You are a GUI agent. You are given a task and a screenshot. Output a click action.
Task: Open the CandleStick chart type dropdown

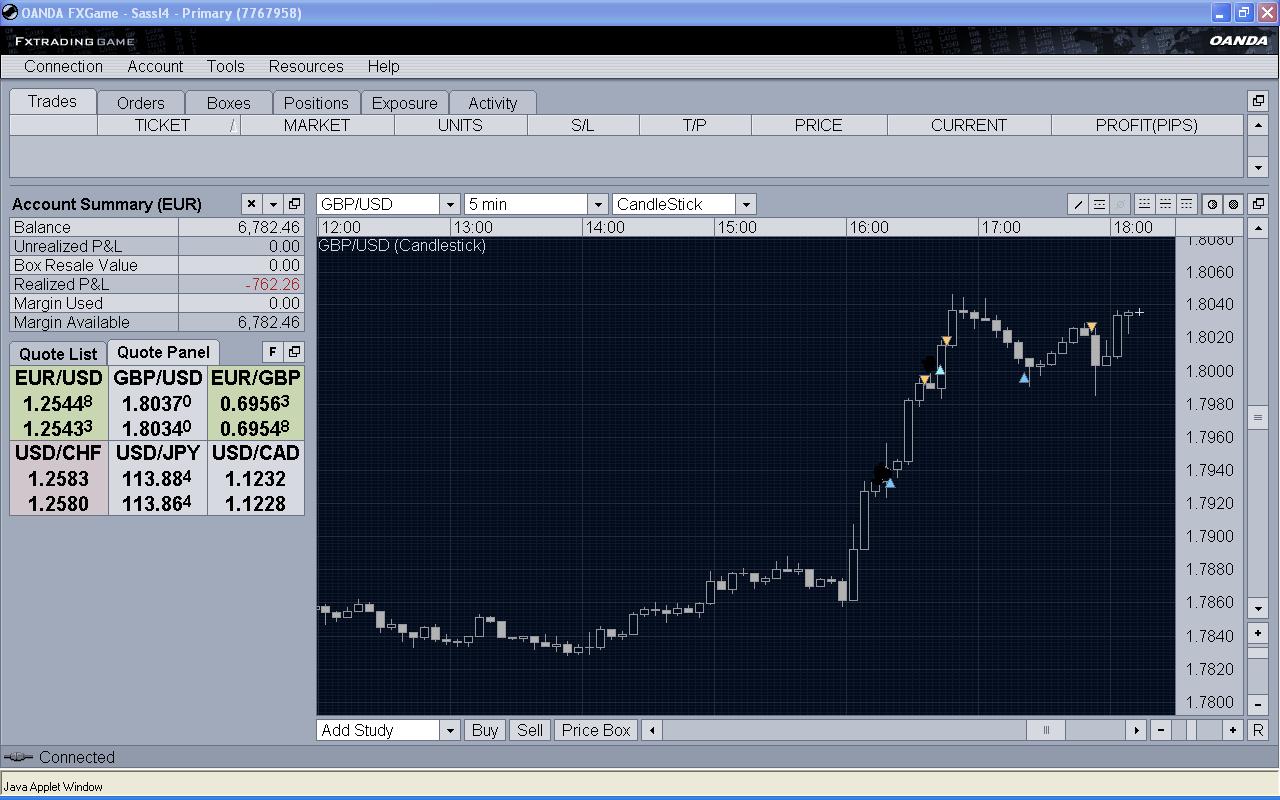tap(745, 204)
